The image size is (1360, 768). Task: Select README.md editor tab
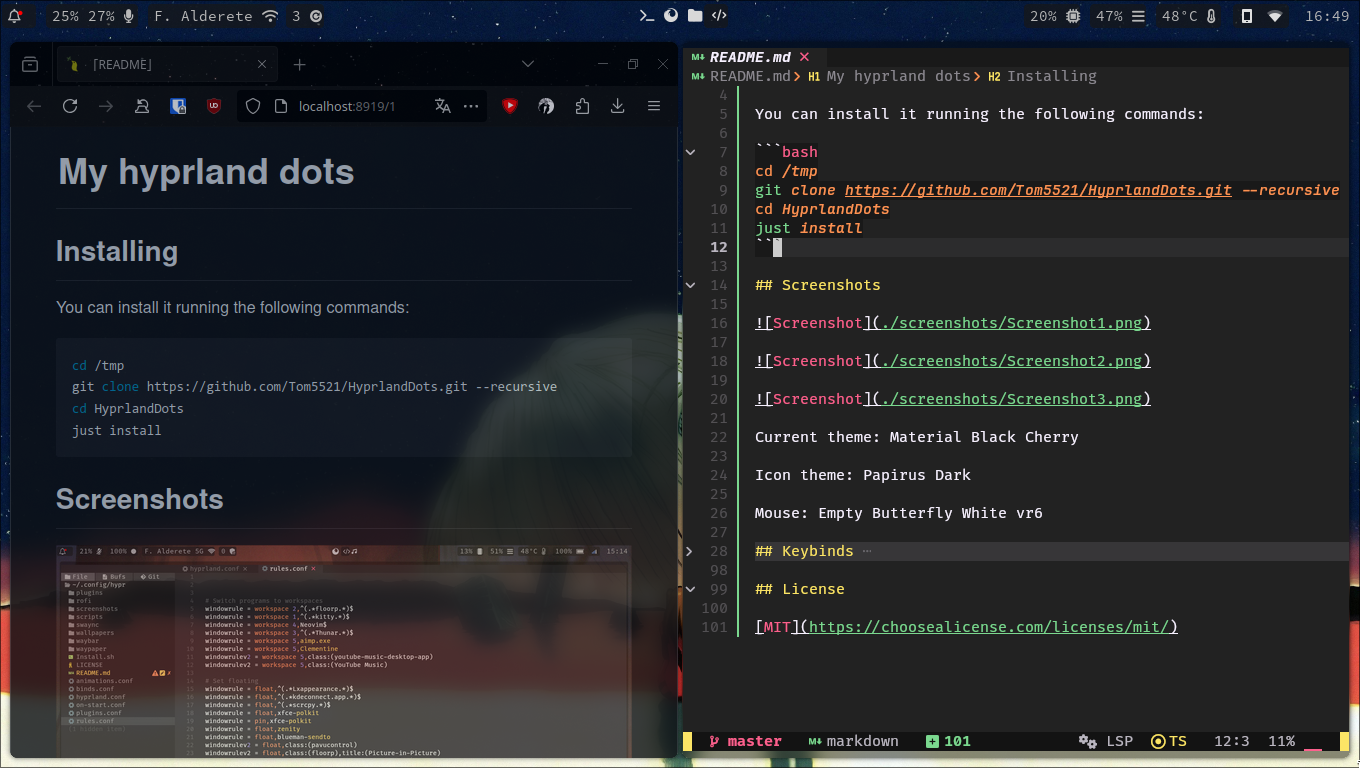tap(750, 57)
